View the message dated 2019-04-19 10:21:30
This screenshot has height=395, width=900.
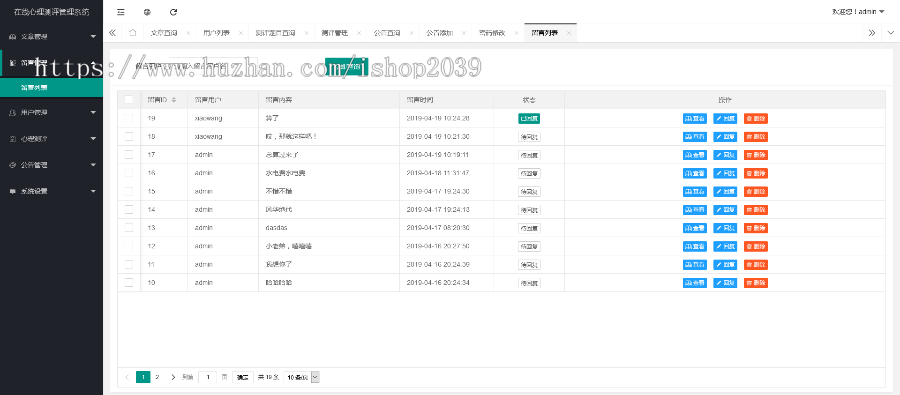coord(695,137)
